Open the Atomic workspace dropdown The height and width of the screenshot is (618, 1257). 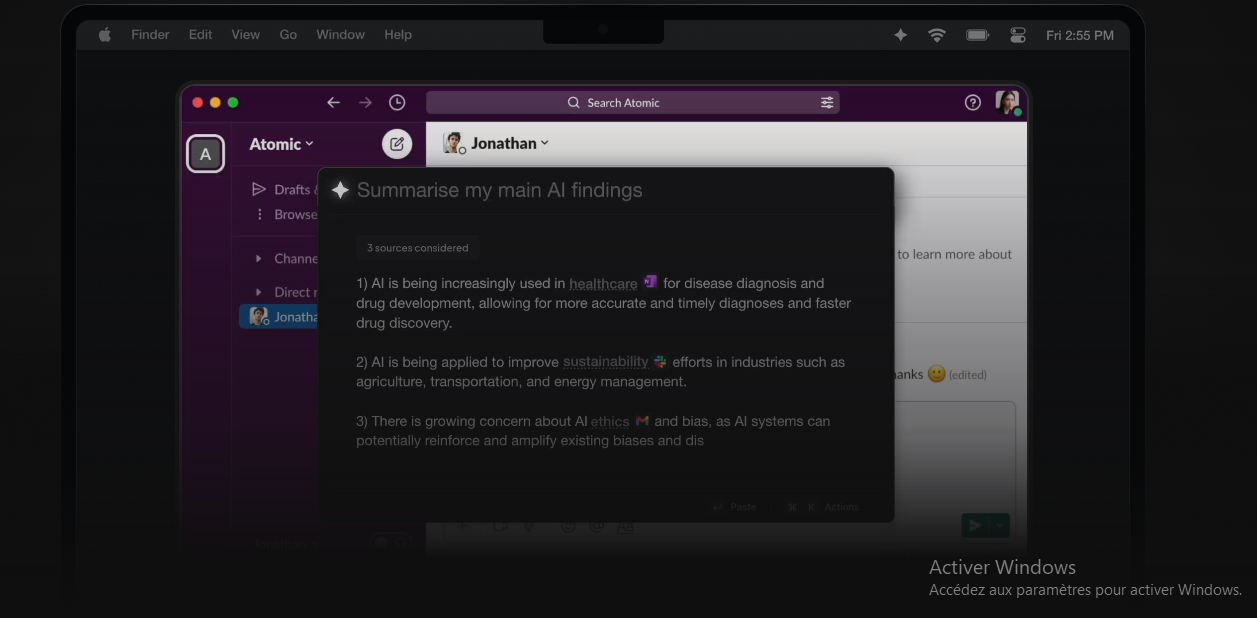281,144
